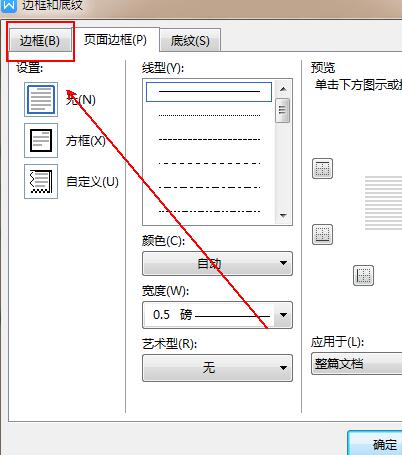
Task: Click the 确定 button
Action: pos(375,443)
